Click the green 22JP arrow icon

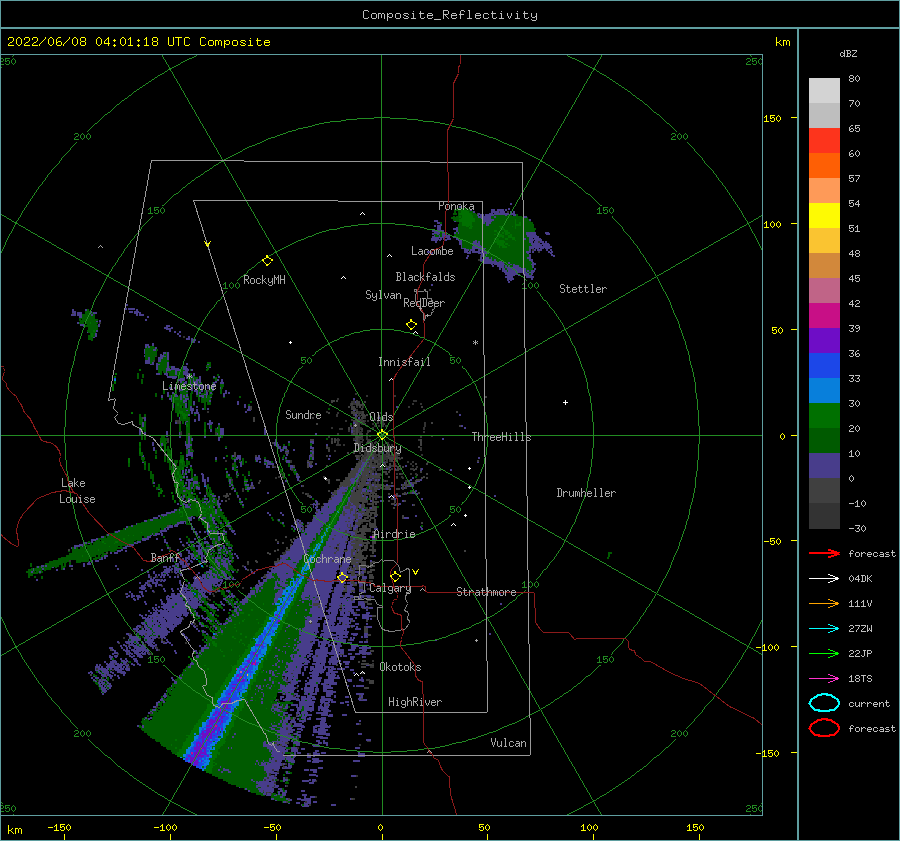click(824, 653)
